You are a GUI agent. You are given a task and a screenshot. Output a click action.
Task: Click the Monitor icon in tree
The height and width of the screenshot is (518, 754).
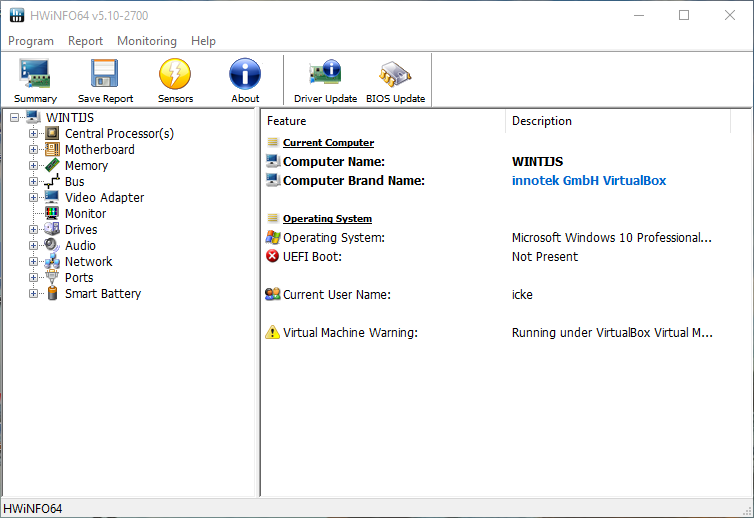[52, 214]
